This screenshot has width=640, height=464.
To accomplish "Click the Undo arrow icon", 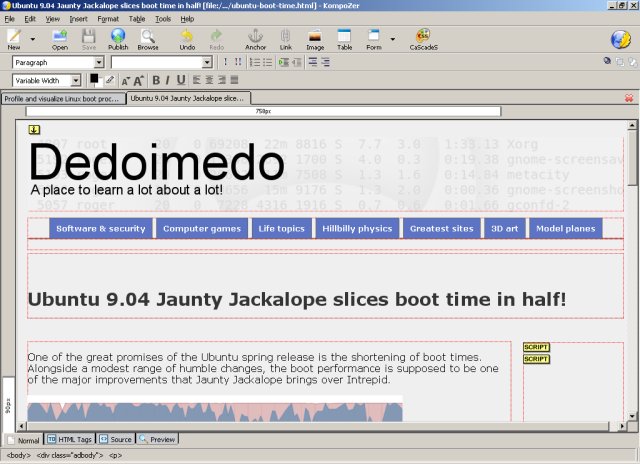I will click(187, 39).
